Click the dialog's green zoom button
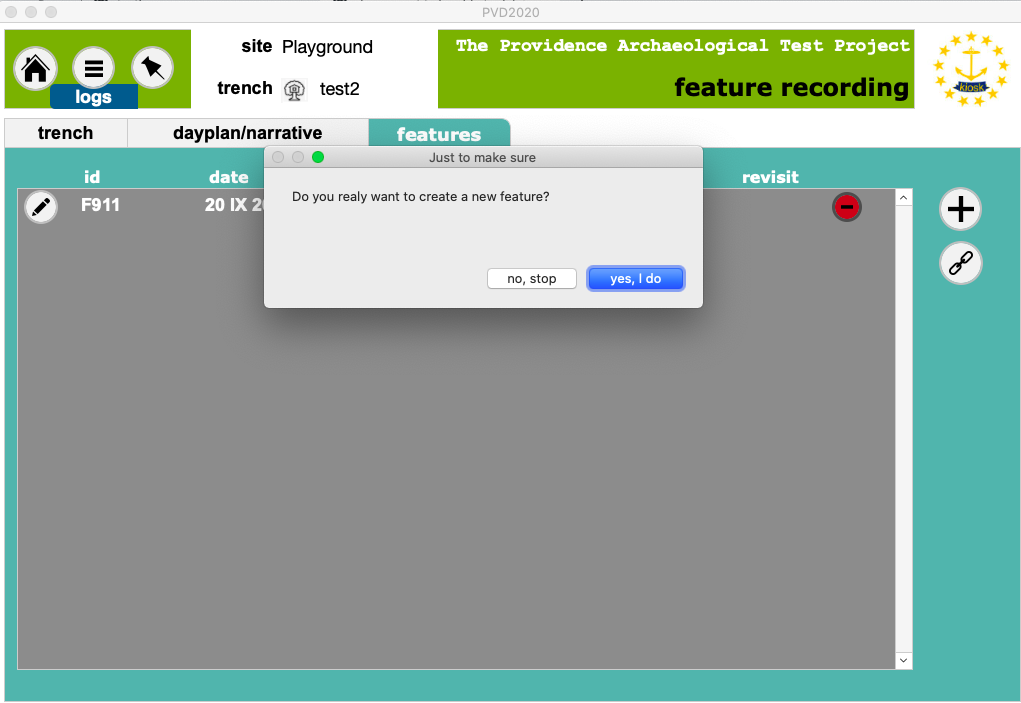This screenshot has width=1021, height=703. (x=318, y=157)
